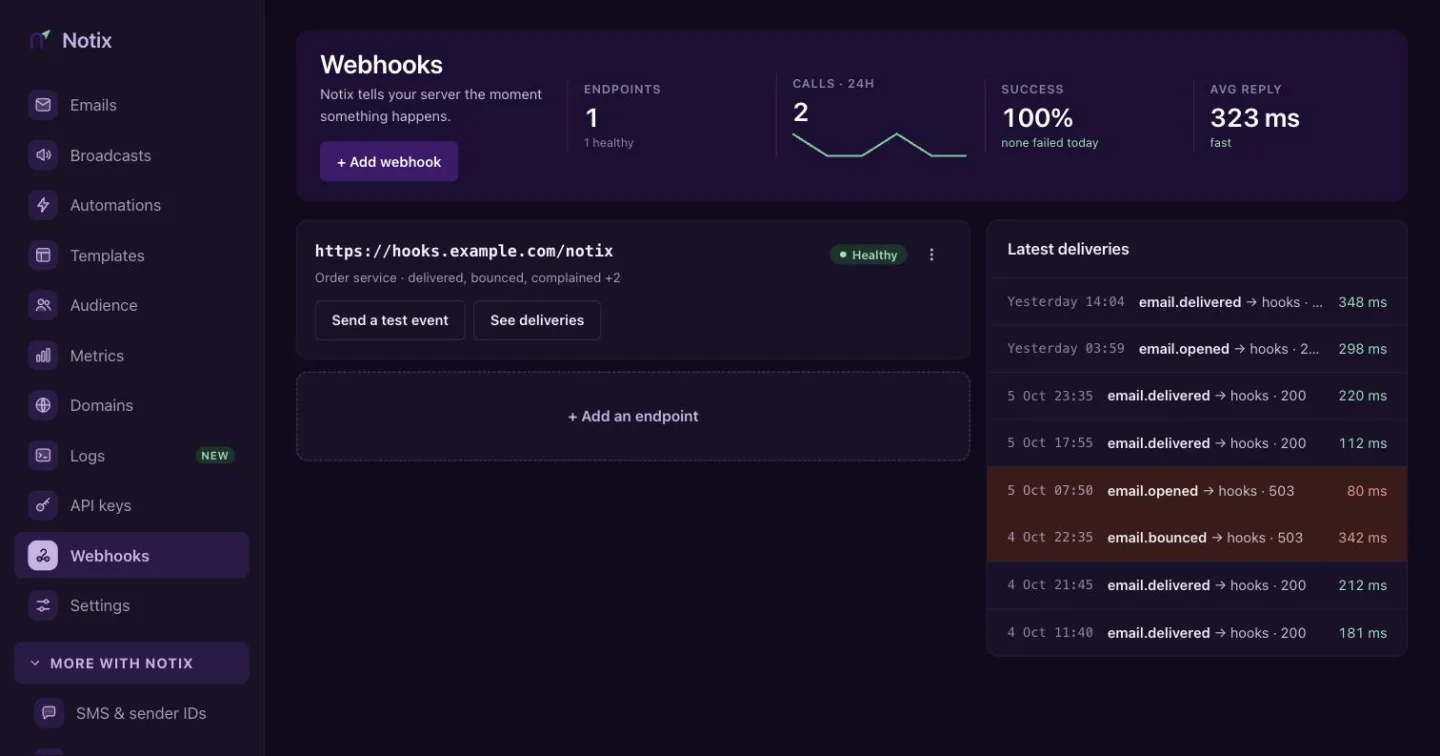Click the 100% success value
The image size is (1440, 756).
[x=1038, y=118]
